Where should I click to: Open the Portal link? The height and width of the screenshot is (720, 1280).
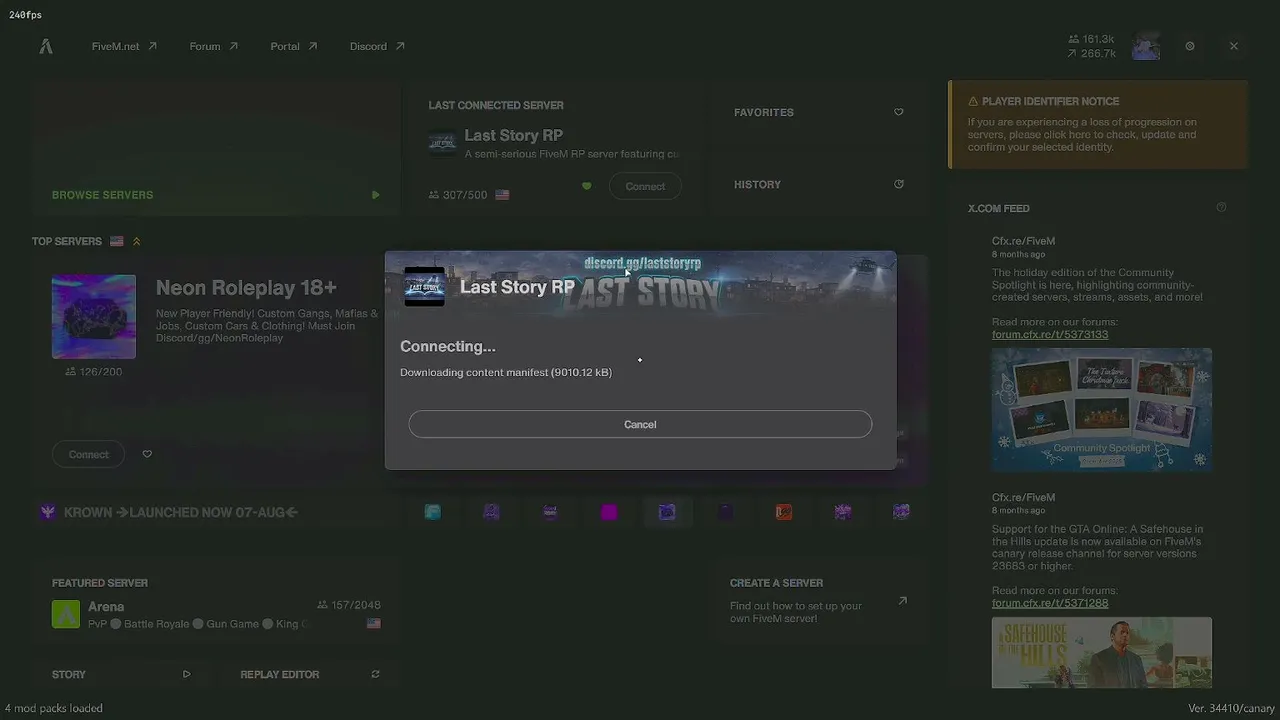(293, 46)
